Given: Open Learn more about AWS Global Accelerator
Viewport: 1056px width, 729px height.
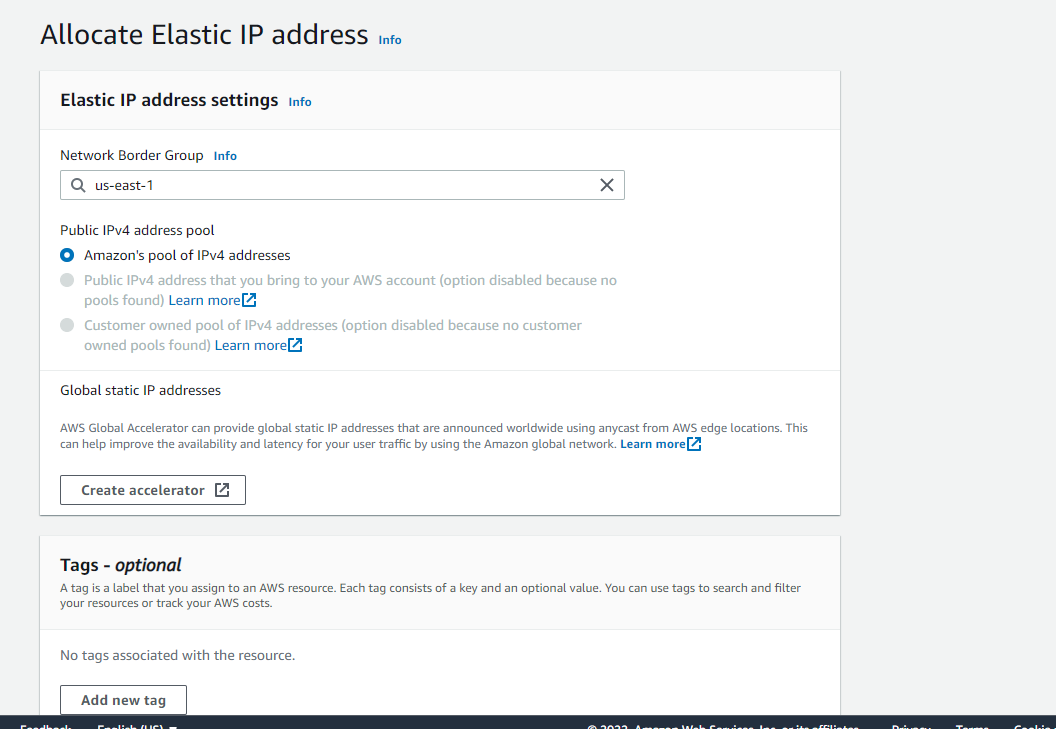Looking at the screenshot, I should click(653, 444).
